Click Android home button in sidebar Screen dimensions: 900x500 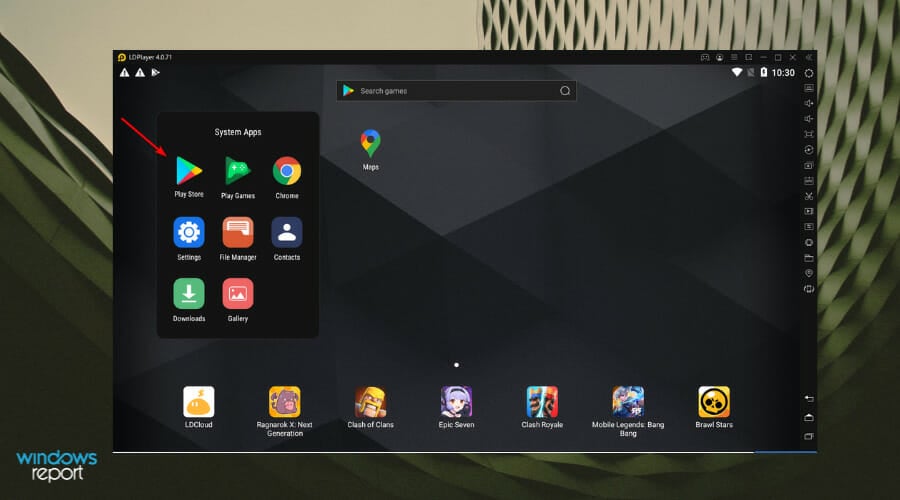[809, 417]
